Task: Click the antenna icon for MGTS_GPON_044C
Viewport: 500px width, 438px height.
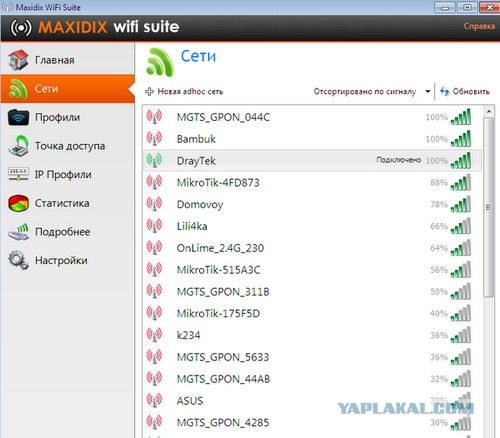Action: click(x=154, y=117)
